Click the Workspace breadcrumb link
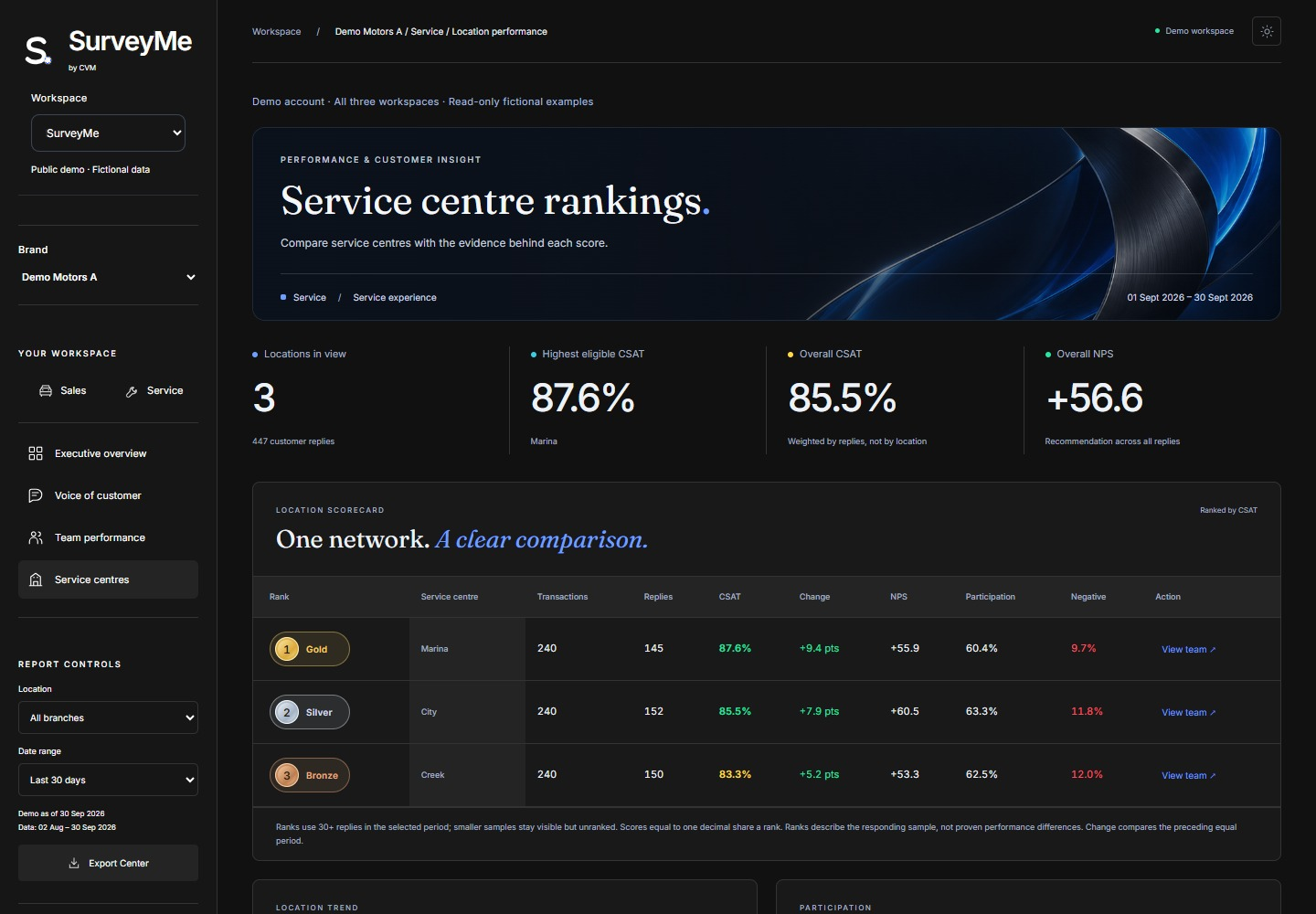1316x914 pixels. [276, 31]
